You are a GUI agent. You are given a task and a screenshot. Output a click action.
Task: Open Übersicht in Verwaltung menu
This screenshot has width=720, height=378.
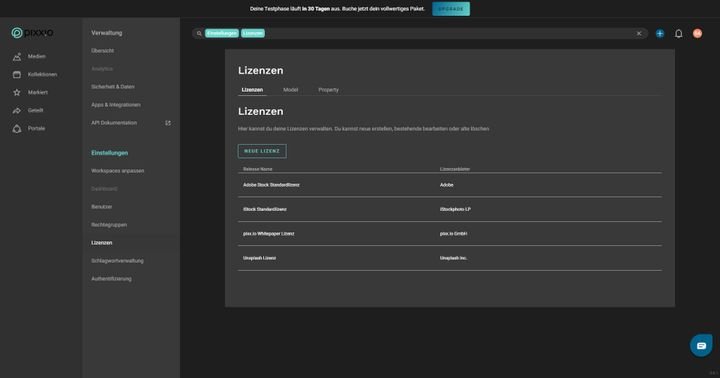click(102, 51)
